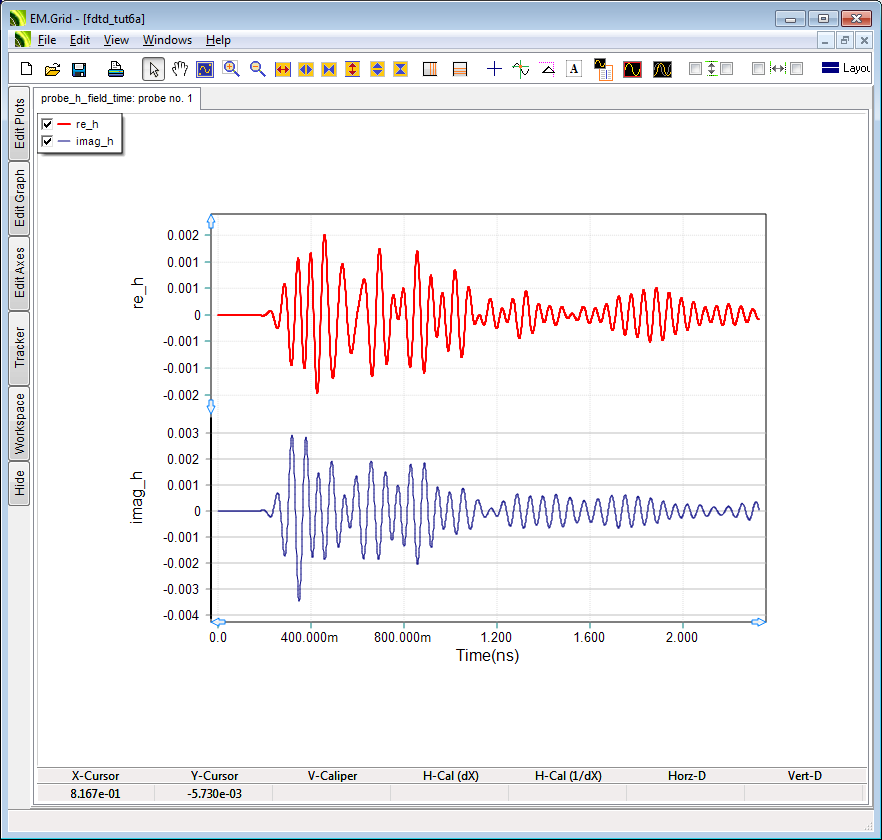Click the Save floppy disk icon
The width and height of the screenshot is (882, 840).
pyautogui.click(x=79, y=69)
